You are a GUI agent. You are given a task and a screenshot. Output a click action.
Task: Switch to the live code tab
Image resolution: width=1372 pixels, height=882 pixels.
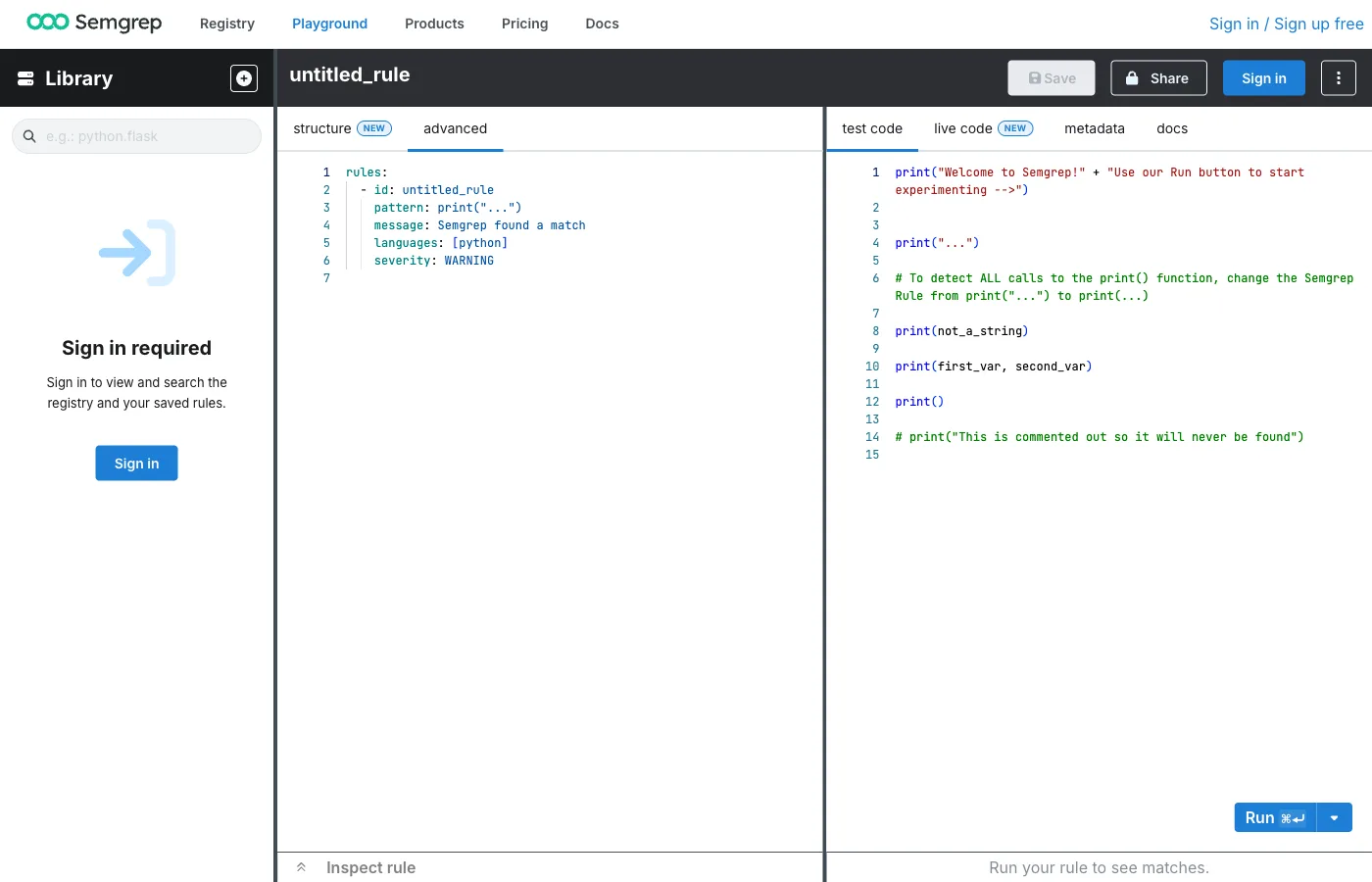[x=961, y=128]
